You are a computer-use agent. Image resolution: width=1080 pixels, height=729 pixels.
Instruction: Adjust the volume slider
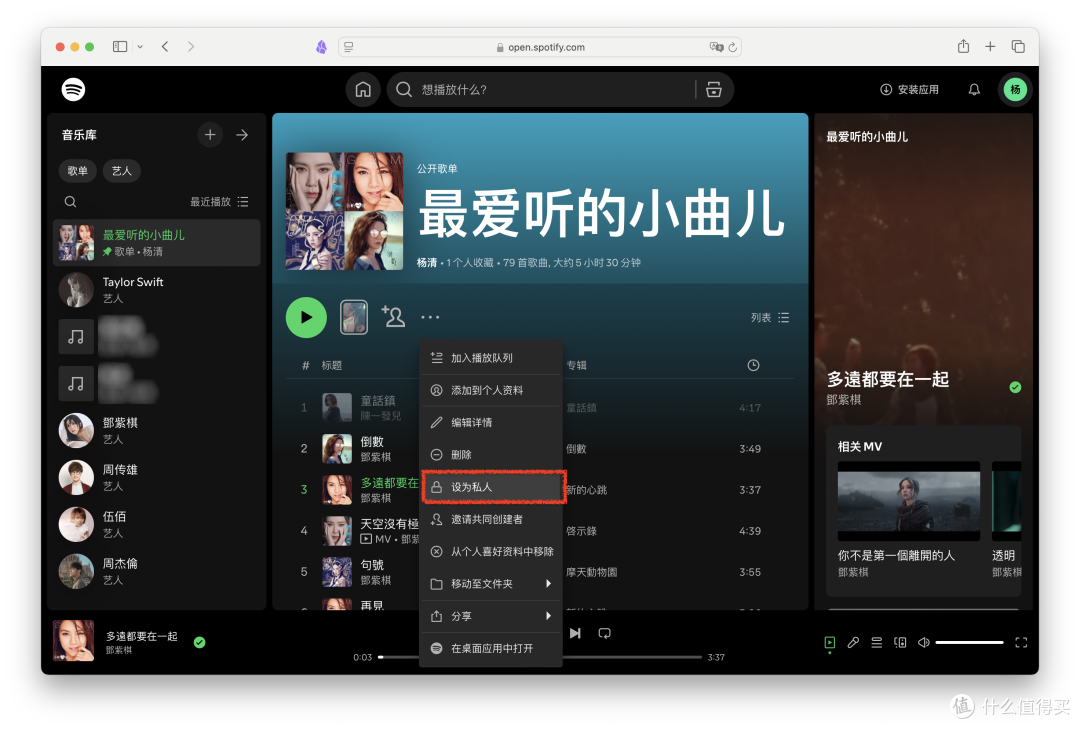969,642
